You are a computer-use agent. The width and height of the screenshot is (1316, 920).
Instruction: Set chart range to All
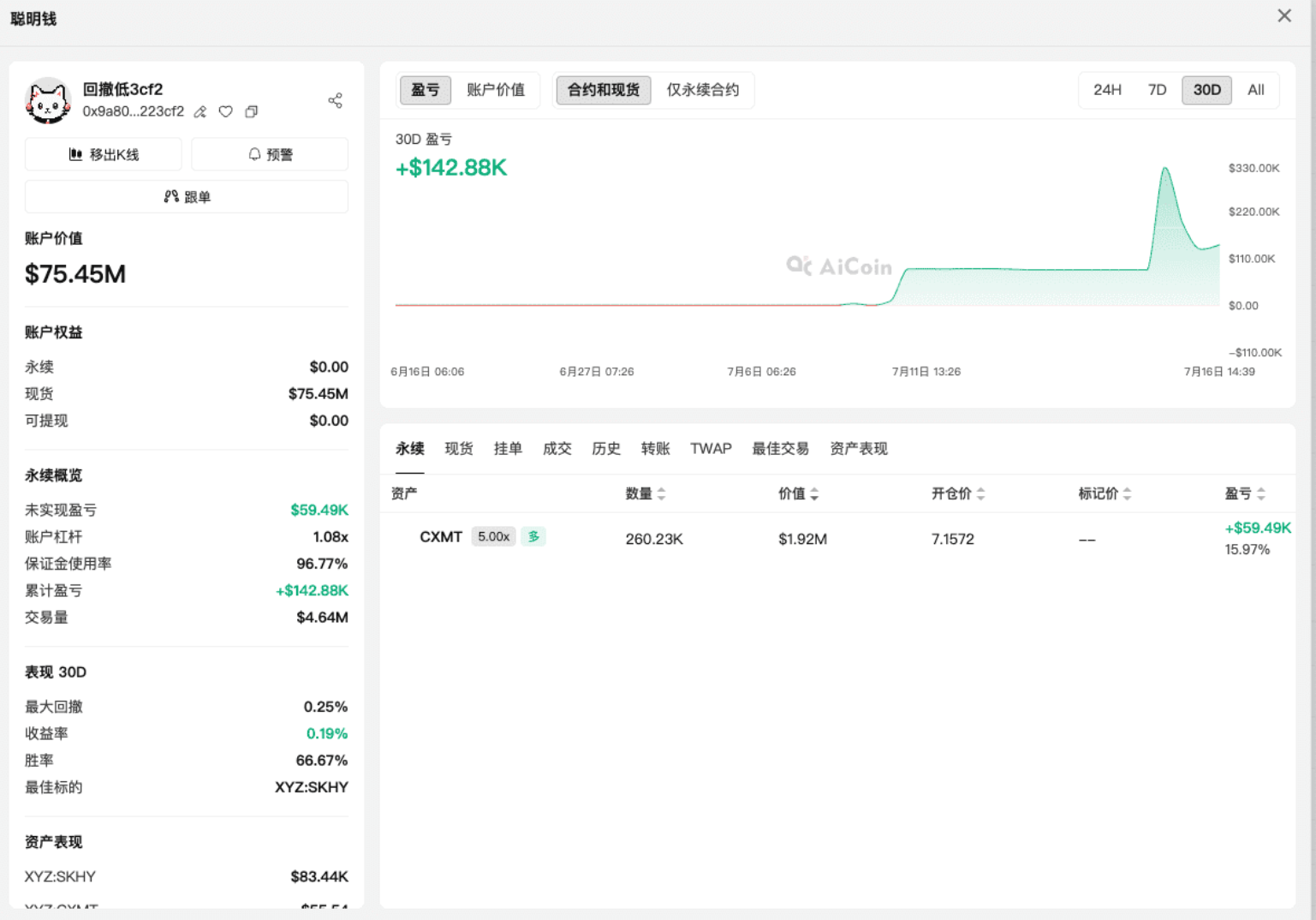[1256, 90]
